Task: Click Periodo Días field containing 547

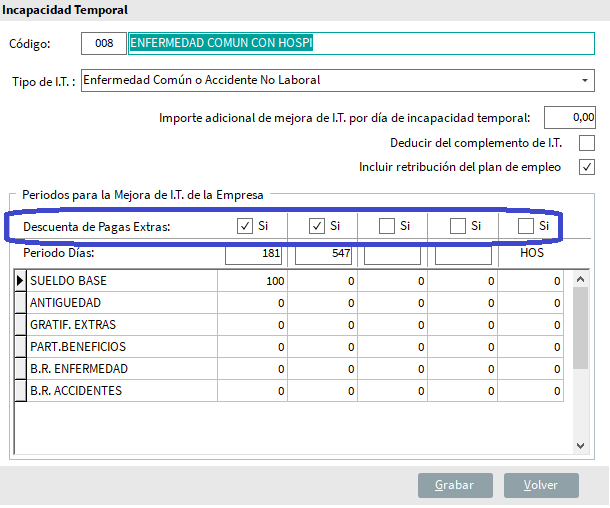Action: click(324, 255)
